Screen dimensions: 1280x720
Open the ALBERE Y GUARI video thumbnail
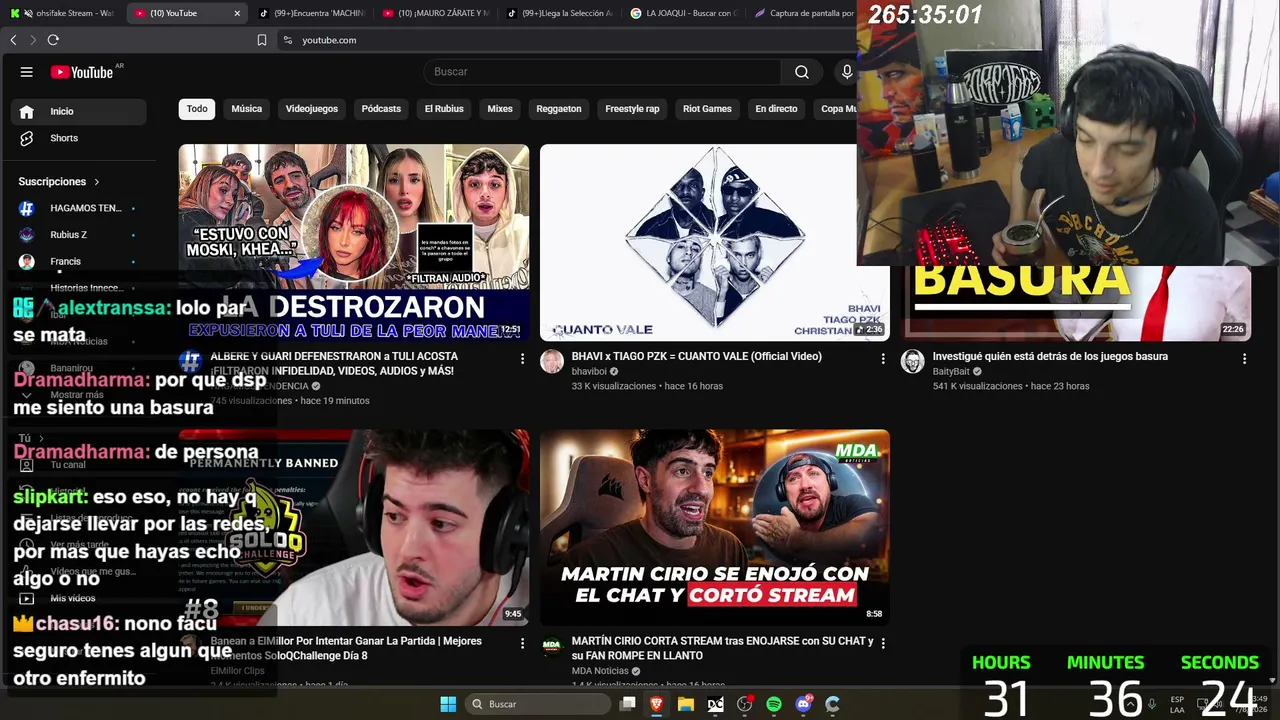(354, 242)
